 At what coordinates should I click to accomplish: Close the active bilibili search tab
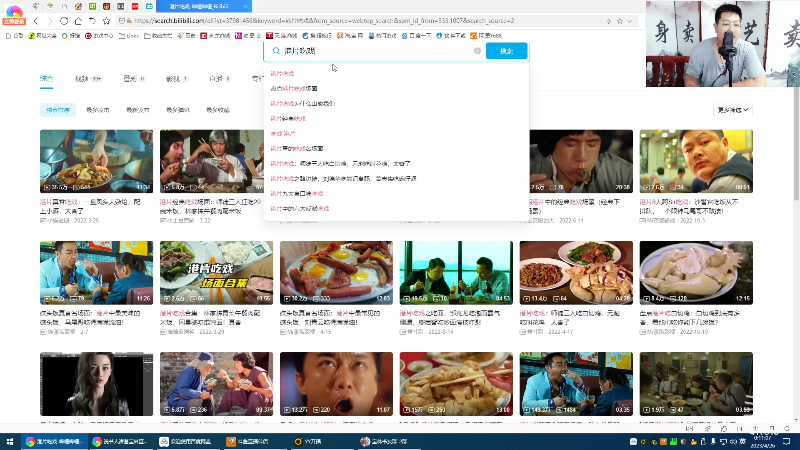[245, 6]
